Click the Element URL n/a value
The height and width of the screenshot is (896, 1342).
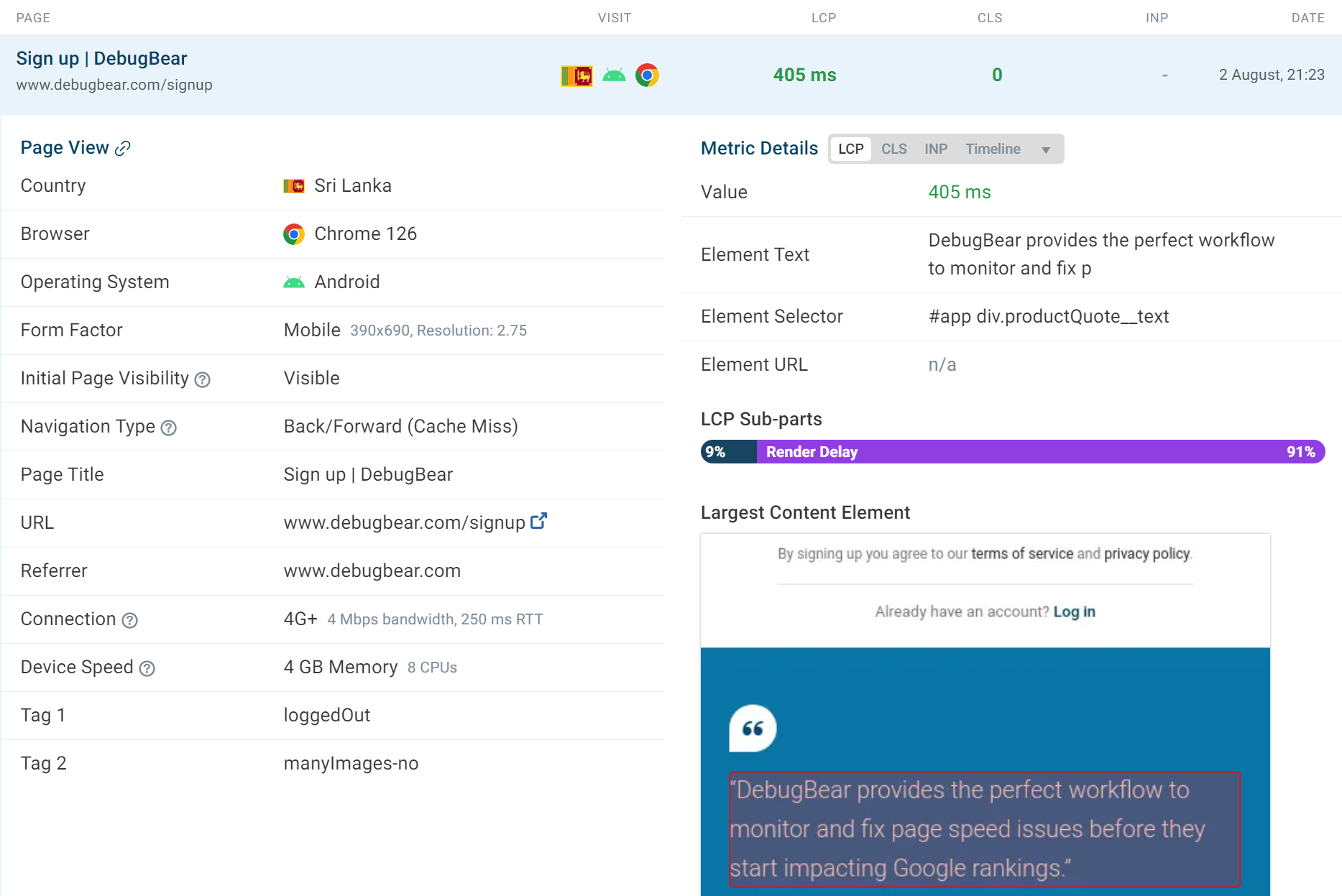pos(942,364)
